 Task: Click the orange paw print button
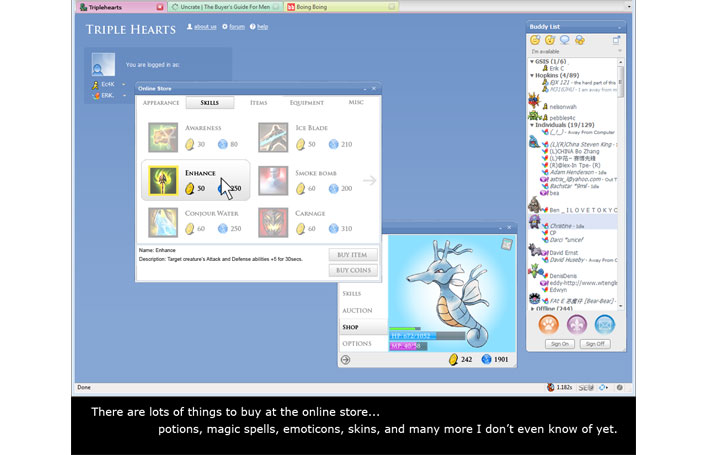click(548, 324)
